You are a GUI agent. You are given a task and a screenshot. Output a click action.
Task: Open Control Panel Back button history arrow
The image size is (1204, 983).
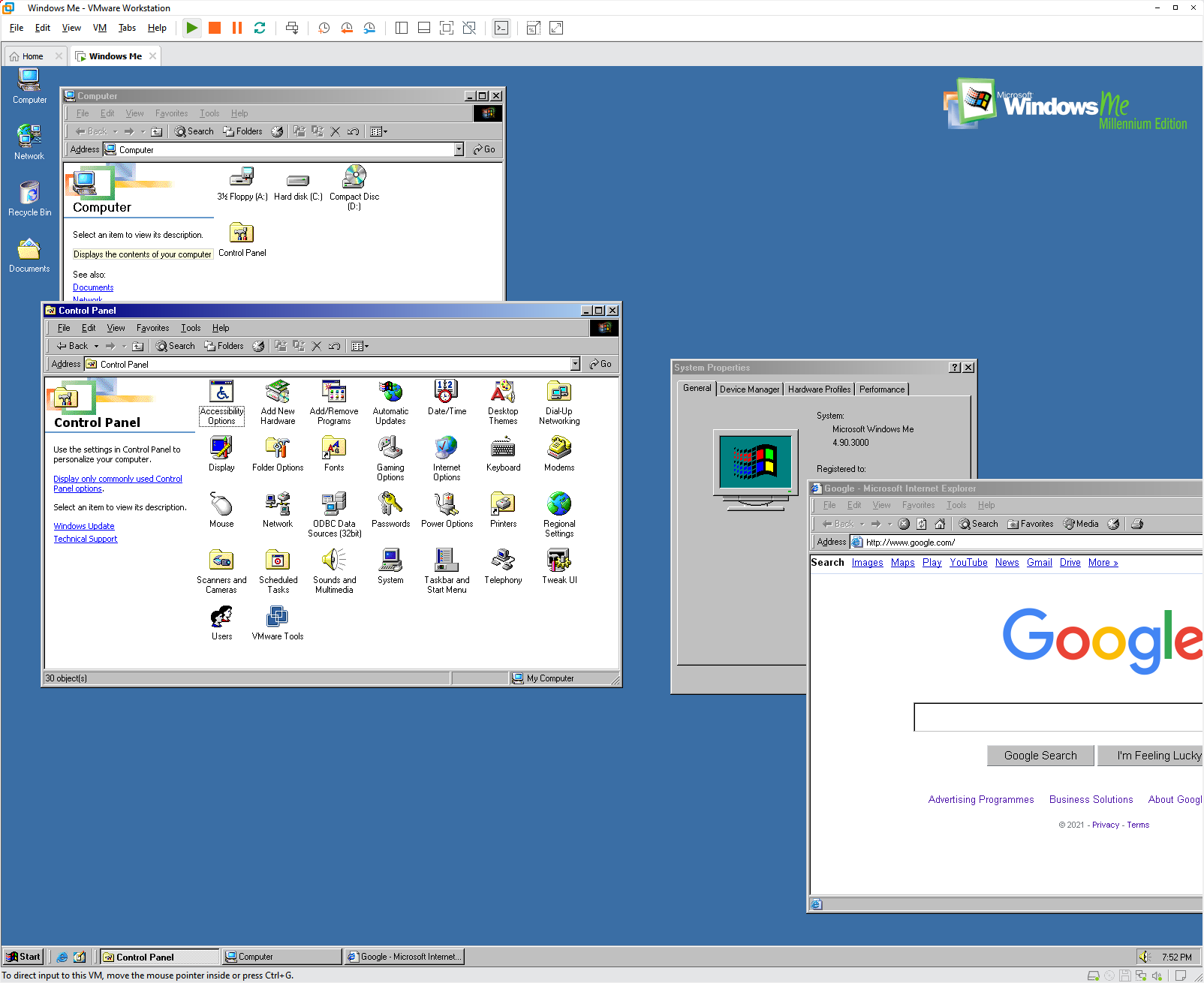tap(96, 347)
